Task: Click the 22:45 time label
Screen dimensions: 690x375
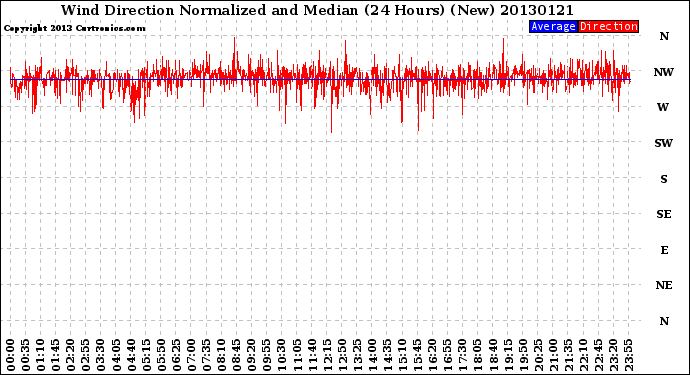Action: coord(599,355)
